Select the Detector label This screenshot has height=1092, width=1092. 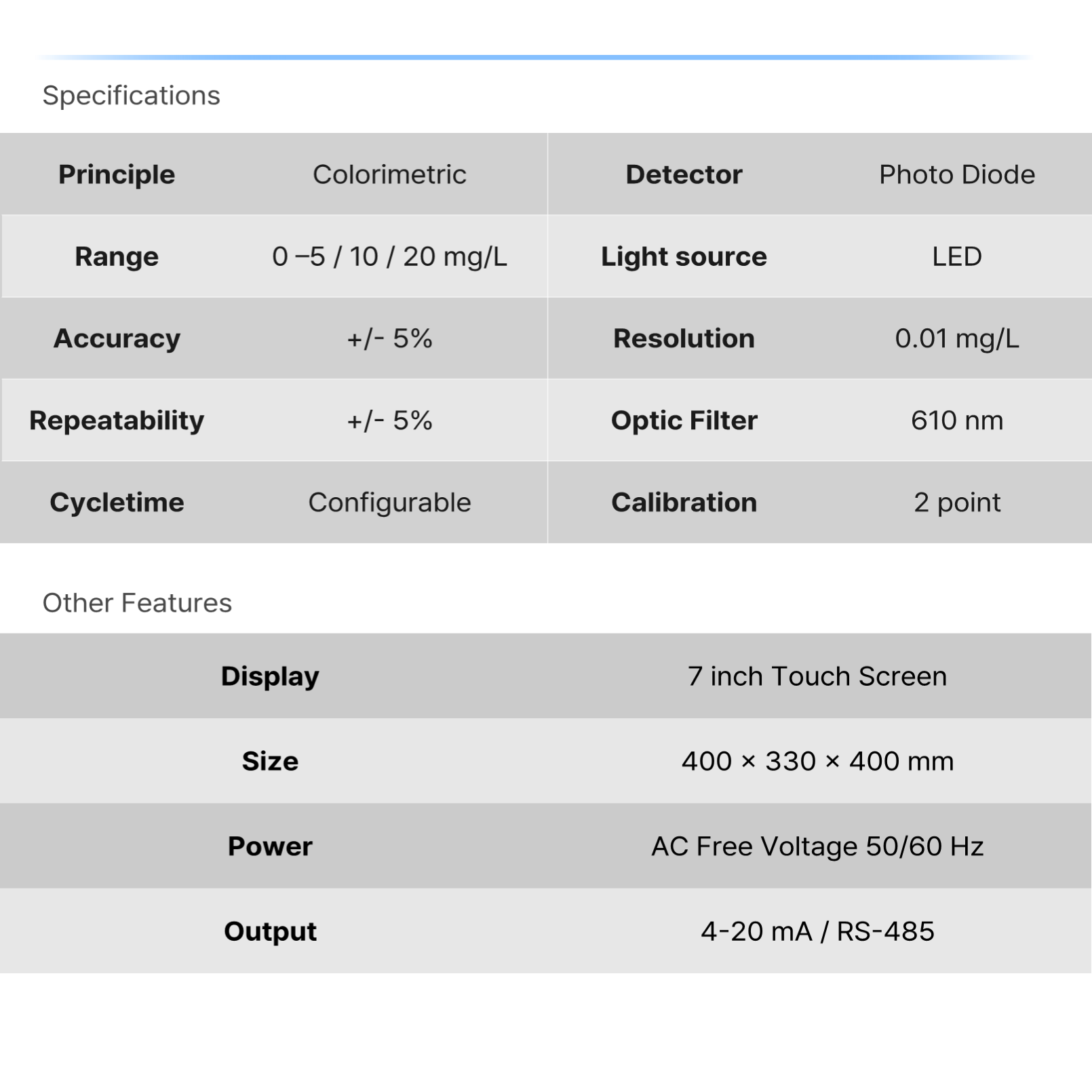(x=684, y=174)
